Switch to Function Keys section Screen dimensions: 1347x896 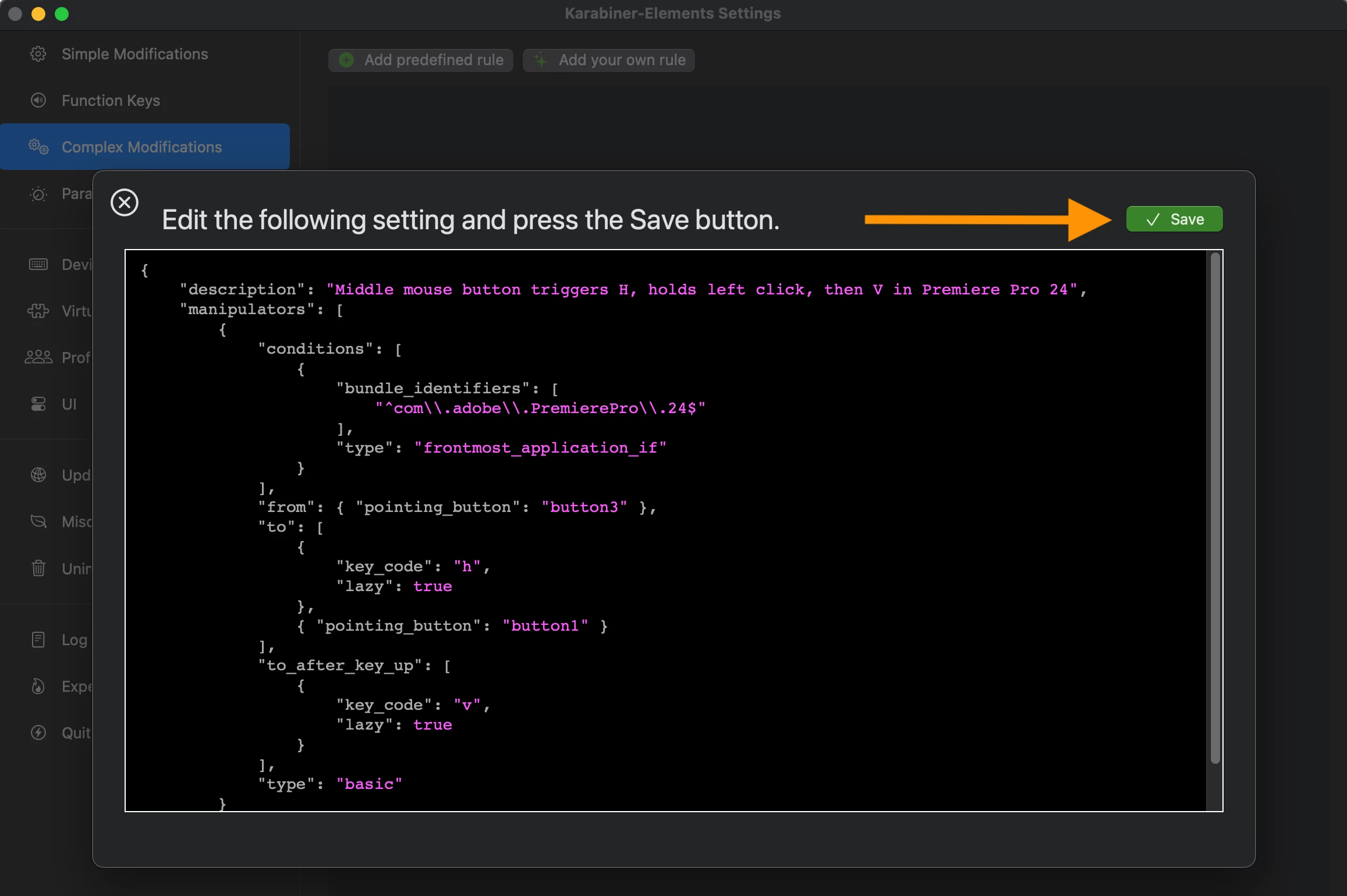coord(111,101)
